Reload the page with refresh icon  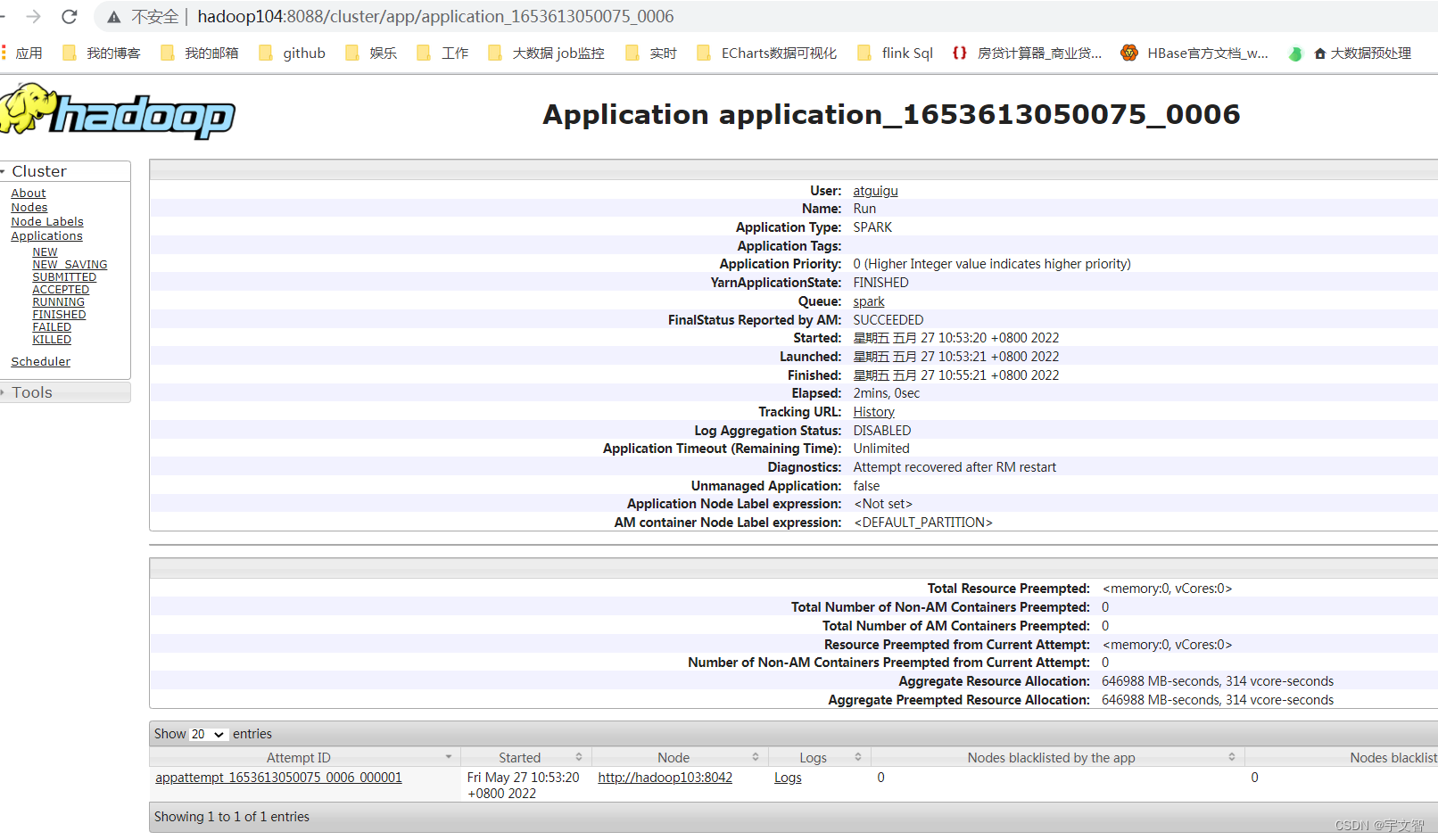(70, 16)
